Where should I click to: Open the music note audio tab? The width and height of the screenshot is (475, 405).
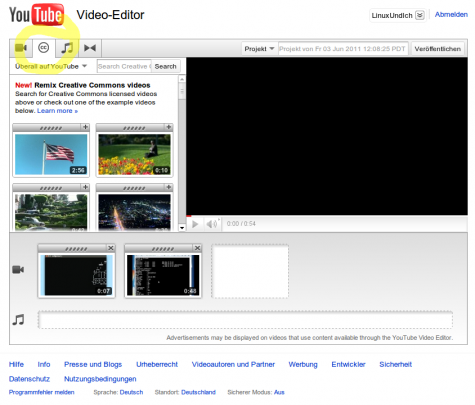pyautogui.click(x=67, y=48)
